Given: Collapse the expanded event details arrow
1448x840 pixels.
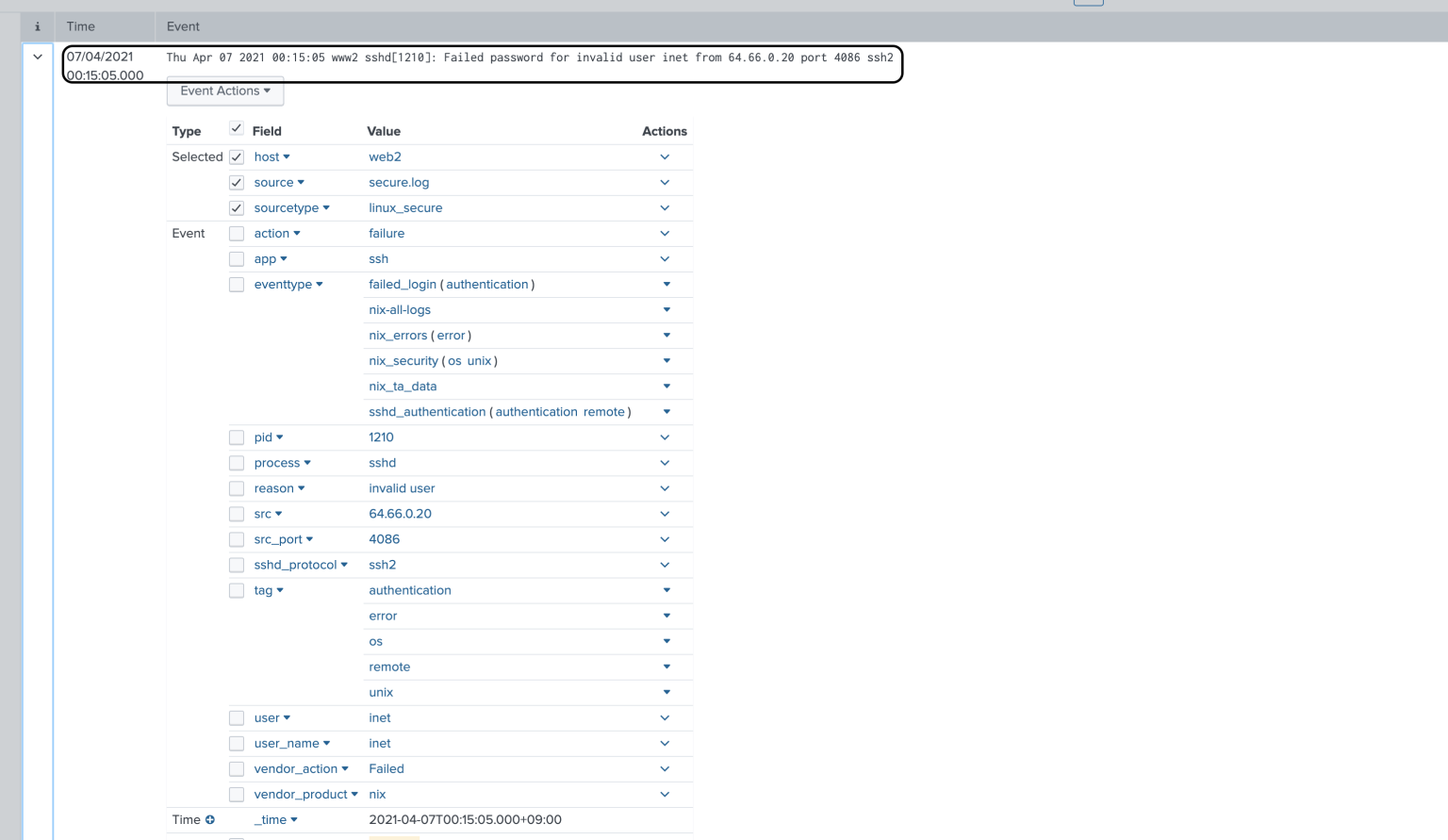Looking at the screenshot, I should click(x=37, y=57).
